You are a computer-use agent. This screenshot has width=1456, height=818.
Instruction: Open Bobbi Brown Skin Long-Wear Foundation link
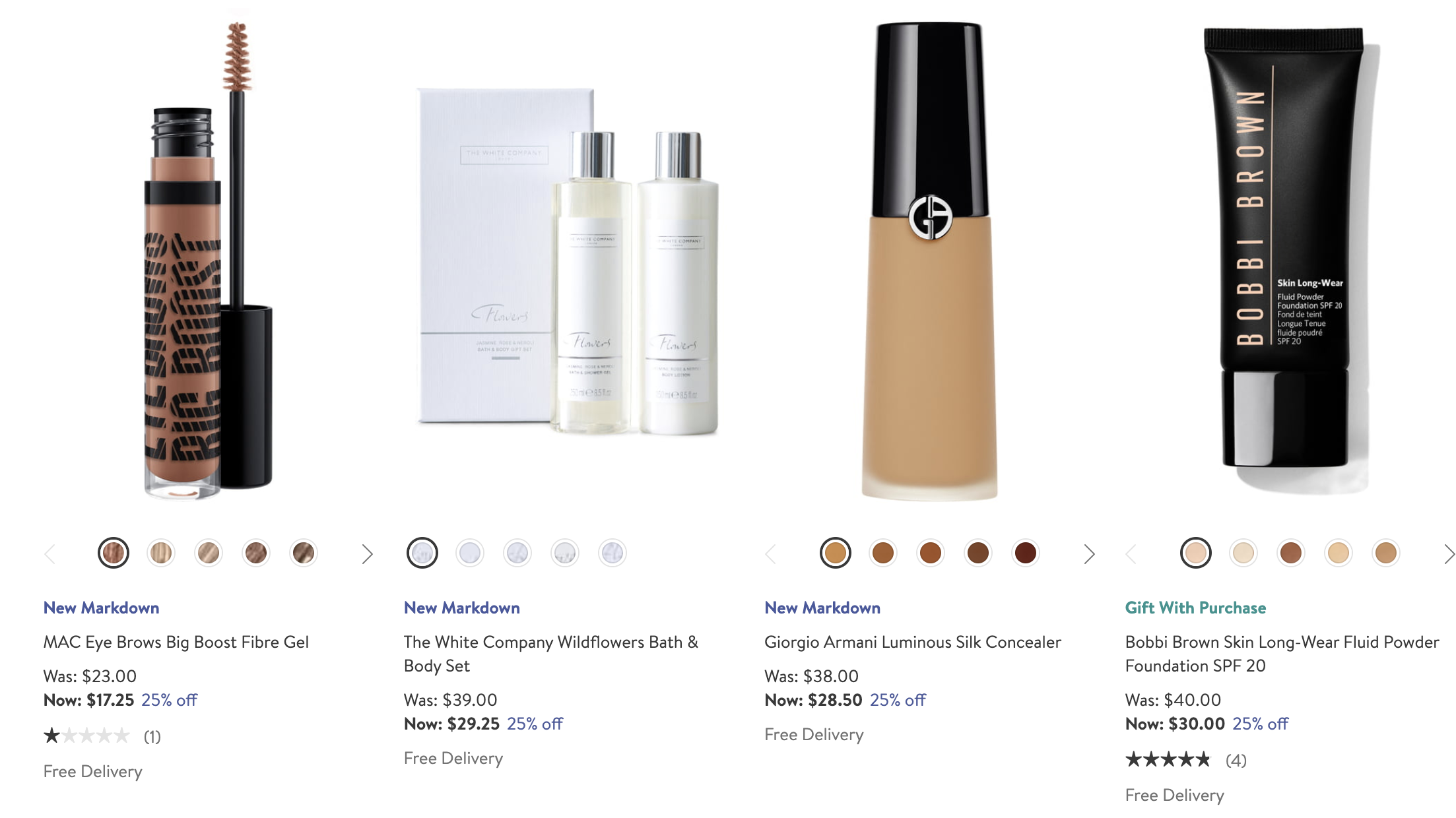click(x=1282, y=654)
